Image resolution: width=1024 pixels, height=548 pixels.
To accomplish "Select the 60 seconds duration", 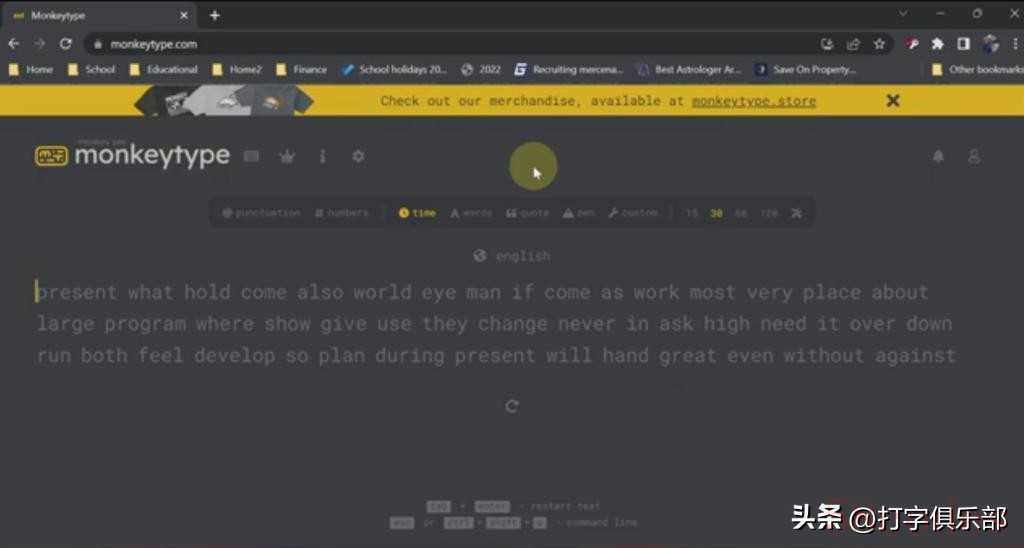I will 741,213.
